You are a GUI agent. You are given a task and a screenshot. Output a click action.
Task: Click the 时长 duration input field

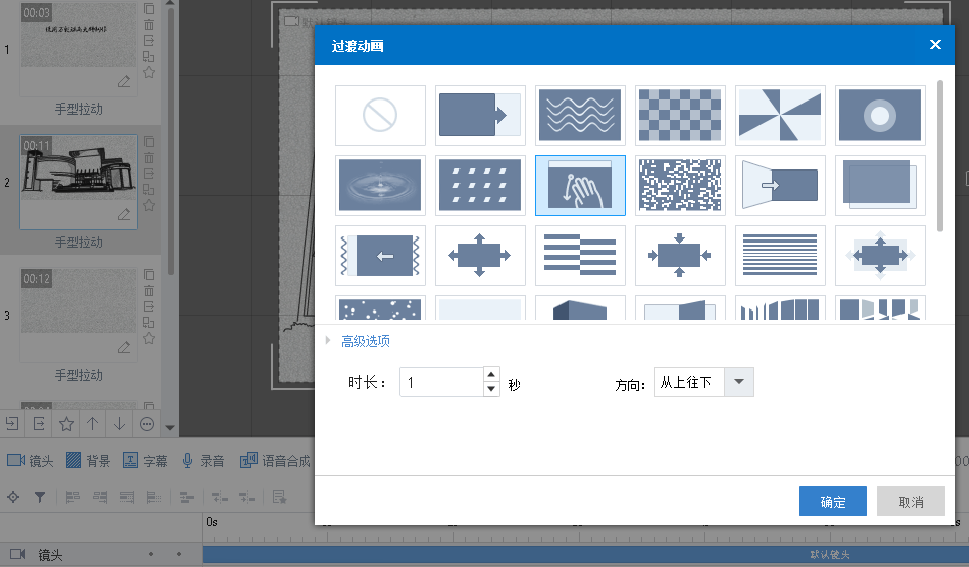(x=441, y=382)
